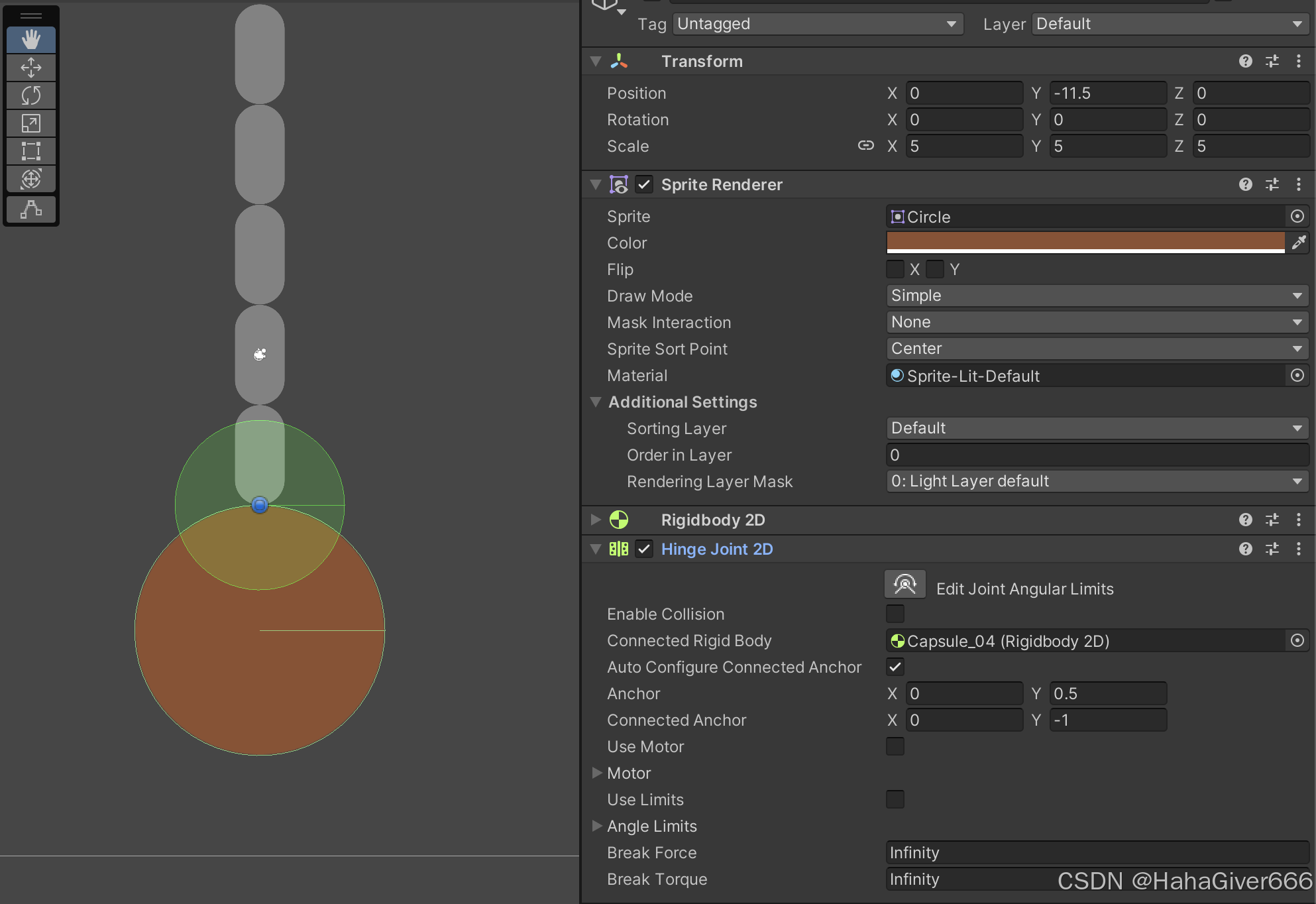Enable the Use Motor checkbox
The width and height of the screenshot is (1316, 904).
pyautogui.click(x=895, y=746)
